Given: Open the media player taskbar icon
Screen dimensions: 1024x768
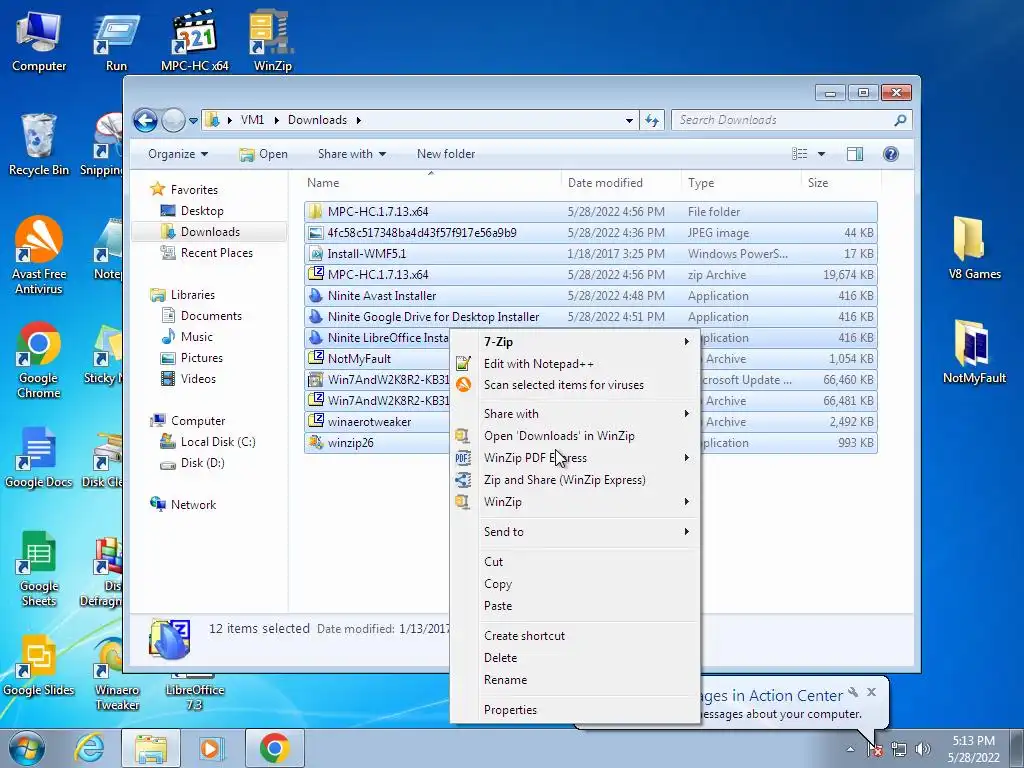Looking at the screenshot, I should (x=212, y=748).
